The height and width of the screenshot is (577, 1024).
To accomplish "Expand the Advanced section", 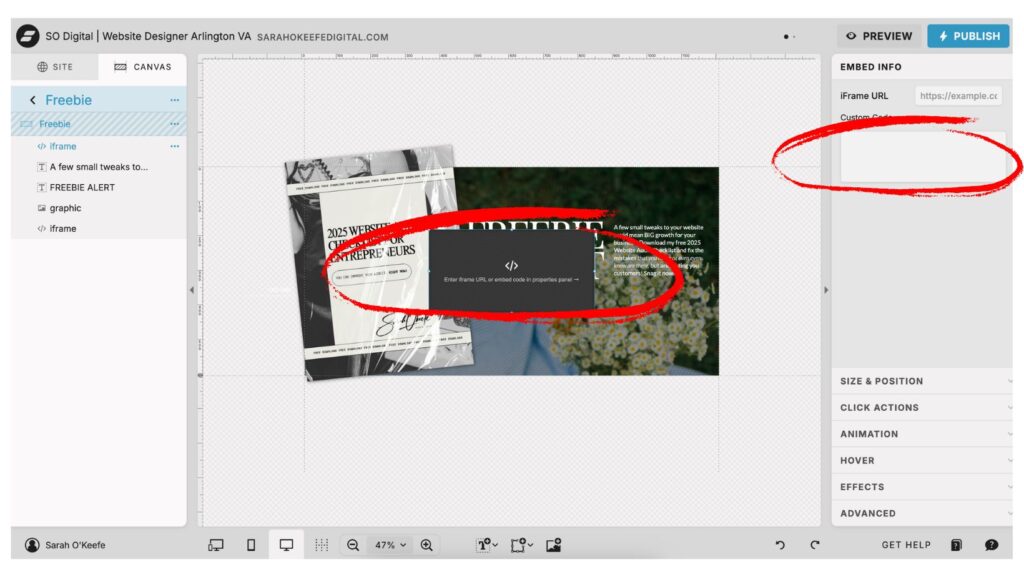I will 921,513.
